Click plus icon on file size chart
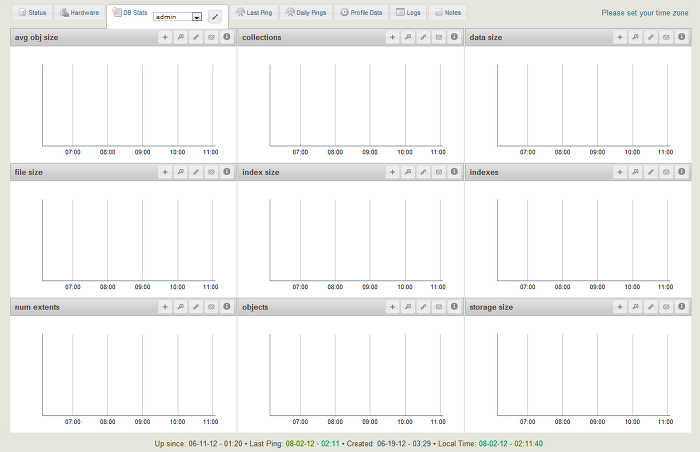Image resolution: width=700 pixels, height=452 pixels. point(165,172)
